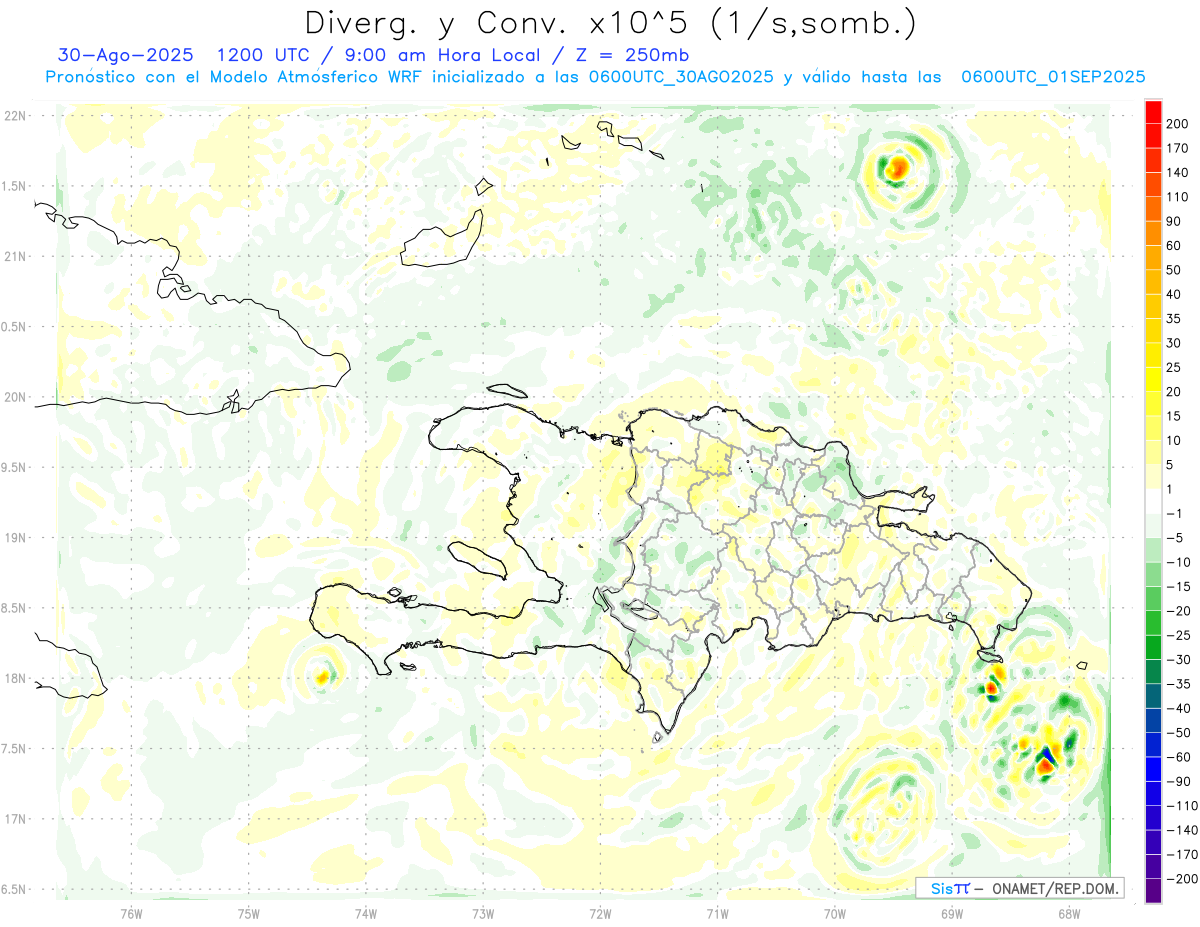Pick the red swatch atop the color scale
1200x927 pixels.
pos(1153,111)
